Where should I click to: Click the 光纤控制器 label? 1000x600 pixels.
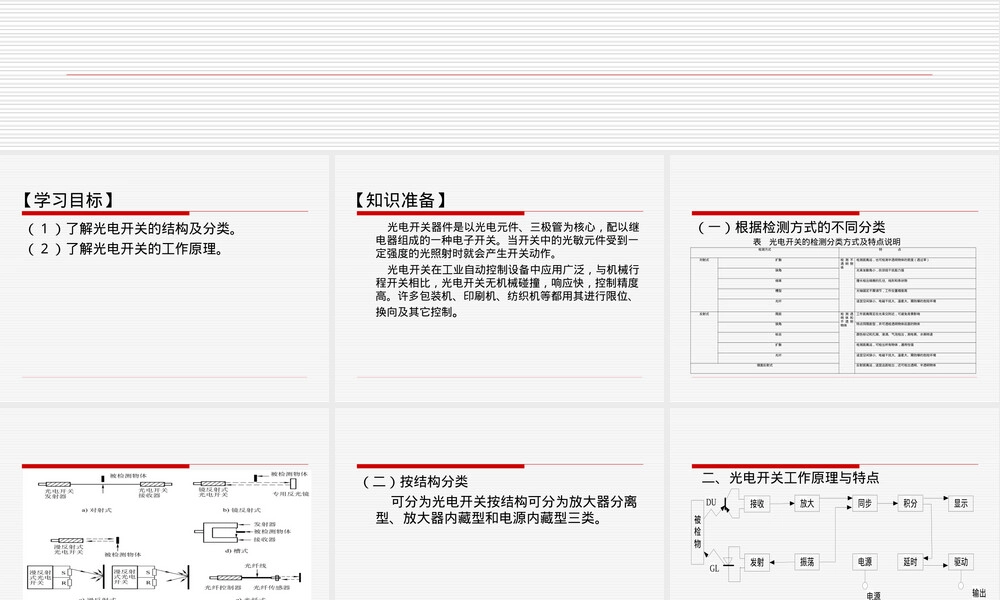pyautogui.click(x=223, y=587)
